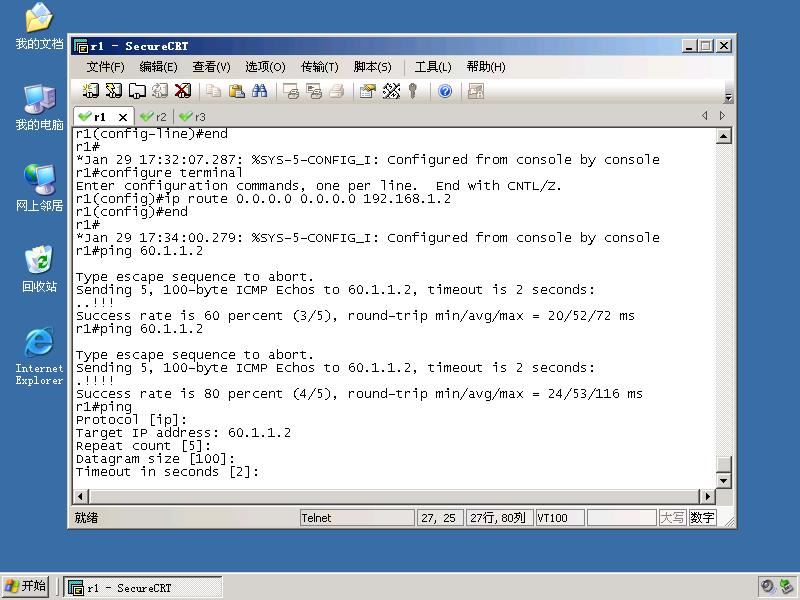Click the gray round system tray icon
Screen dimensions: 800x600
(x=767, y=586)
